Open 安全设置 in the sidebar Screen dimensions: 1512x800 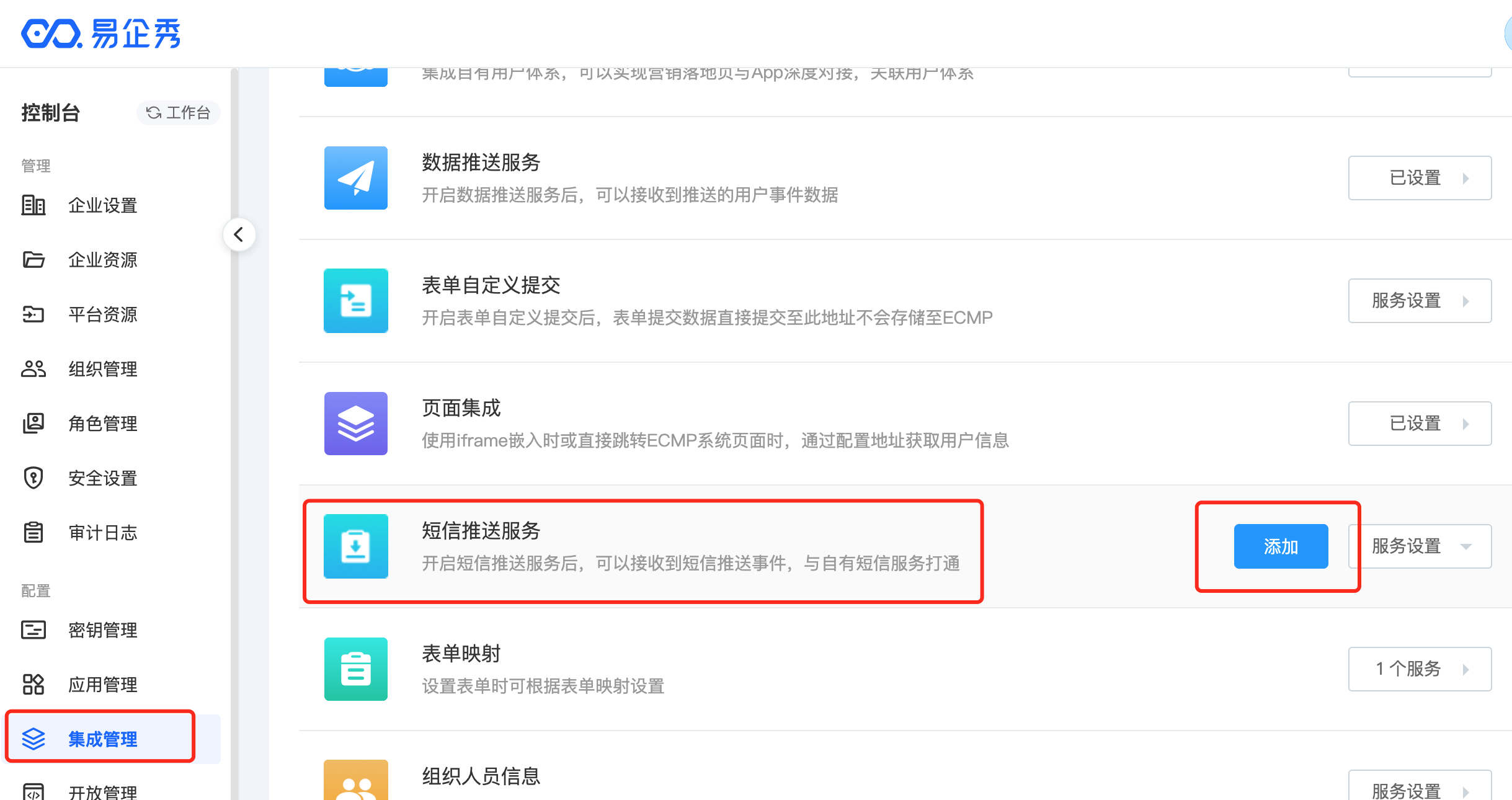[x=102, y=478]
